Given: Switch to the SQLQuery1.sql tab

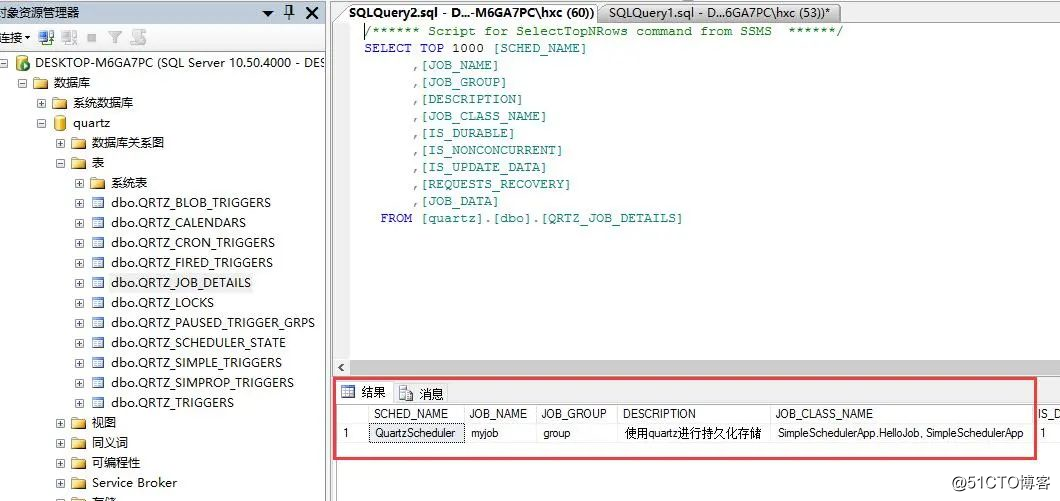Looking at the screenshot, I should click(719, 12).
